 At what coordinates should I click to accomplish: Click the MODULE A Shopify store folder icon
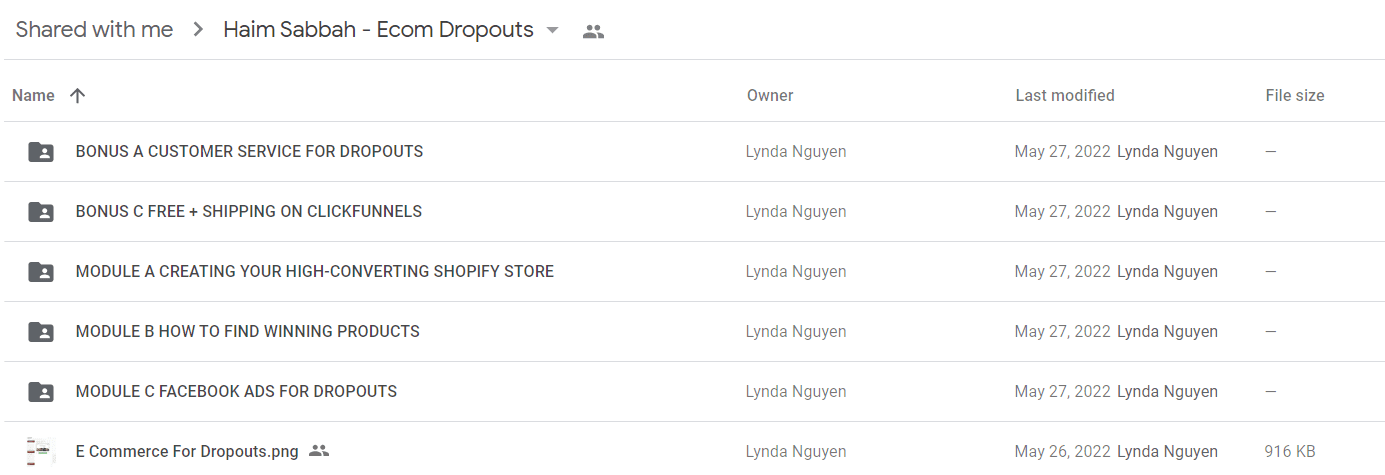41,272
